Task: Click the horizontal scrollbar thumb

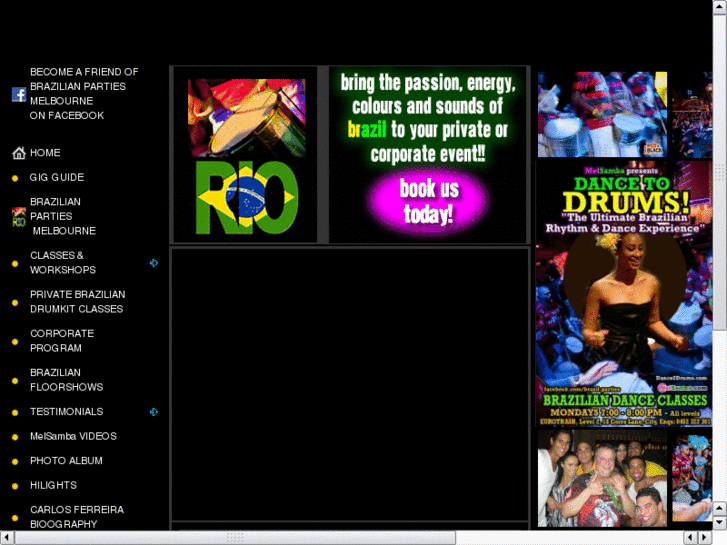Action: tap(236, 538)
